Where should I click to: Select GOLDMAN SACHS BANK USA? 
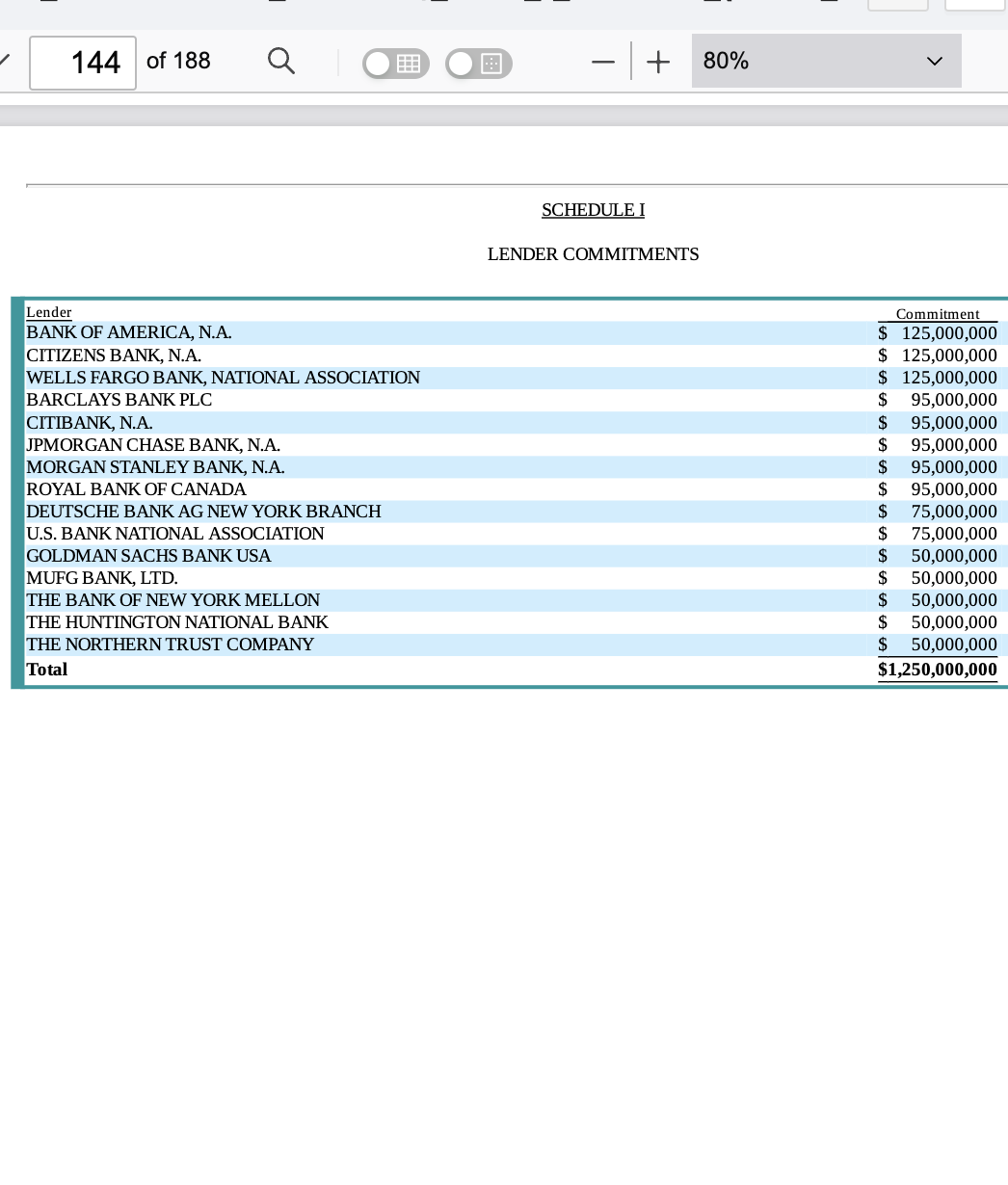tap(148, 556)
